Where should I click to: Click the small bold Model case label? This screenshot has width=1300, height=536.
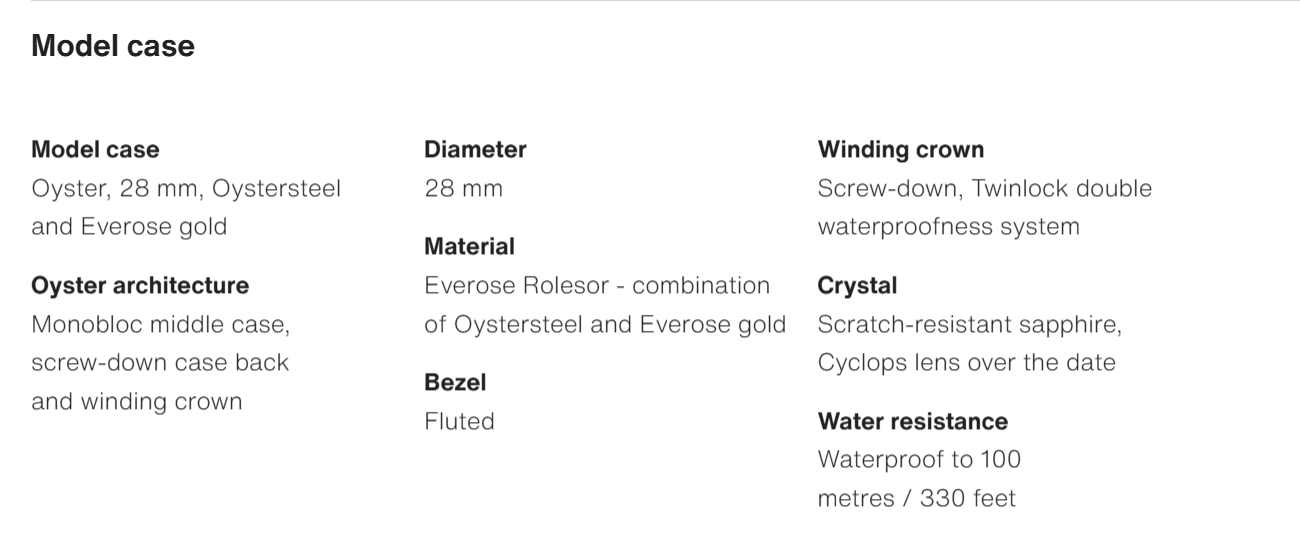click(x=95, y=150)
